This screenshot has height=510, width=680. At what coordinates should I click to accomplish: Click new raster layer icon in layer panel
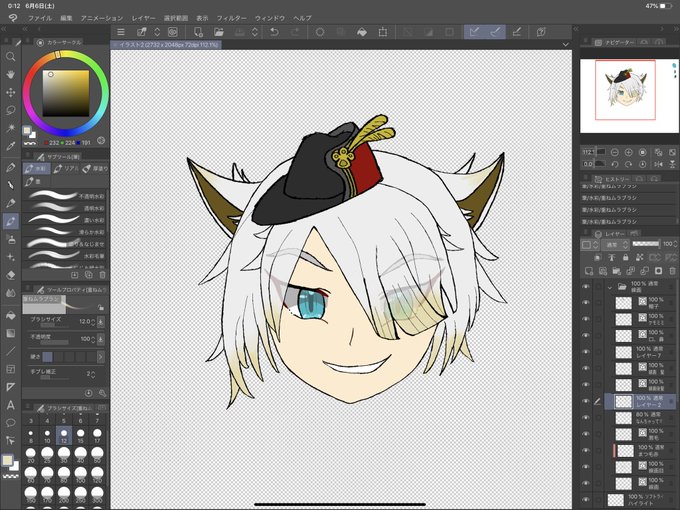(588, 271)
